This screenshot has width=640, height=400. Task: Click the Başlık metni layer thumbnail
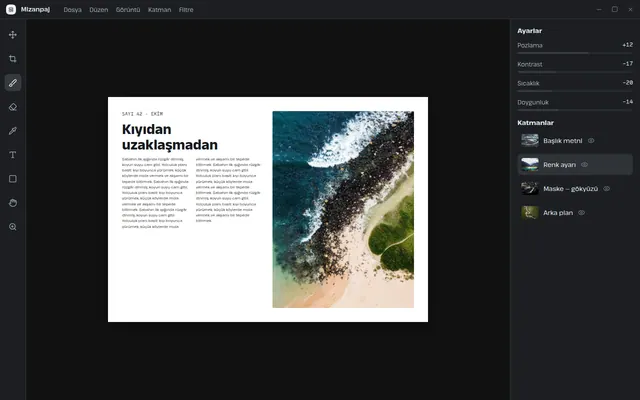[x=530, y=140]
